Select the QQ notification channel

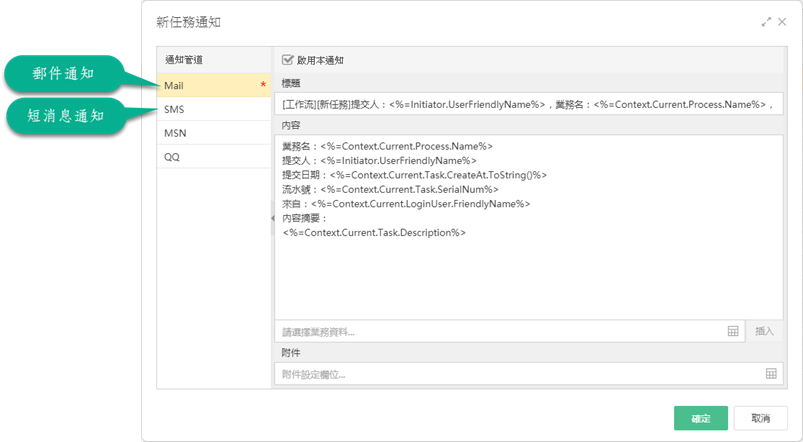(214, 157)
